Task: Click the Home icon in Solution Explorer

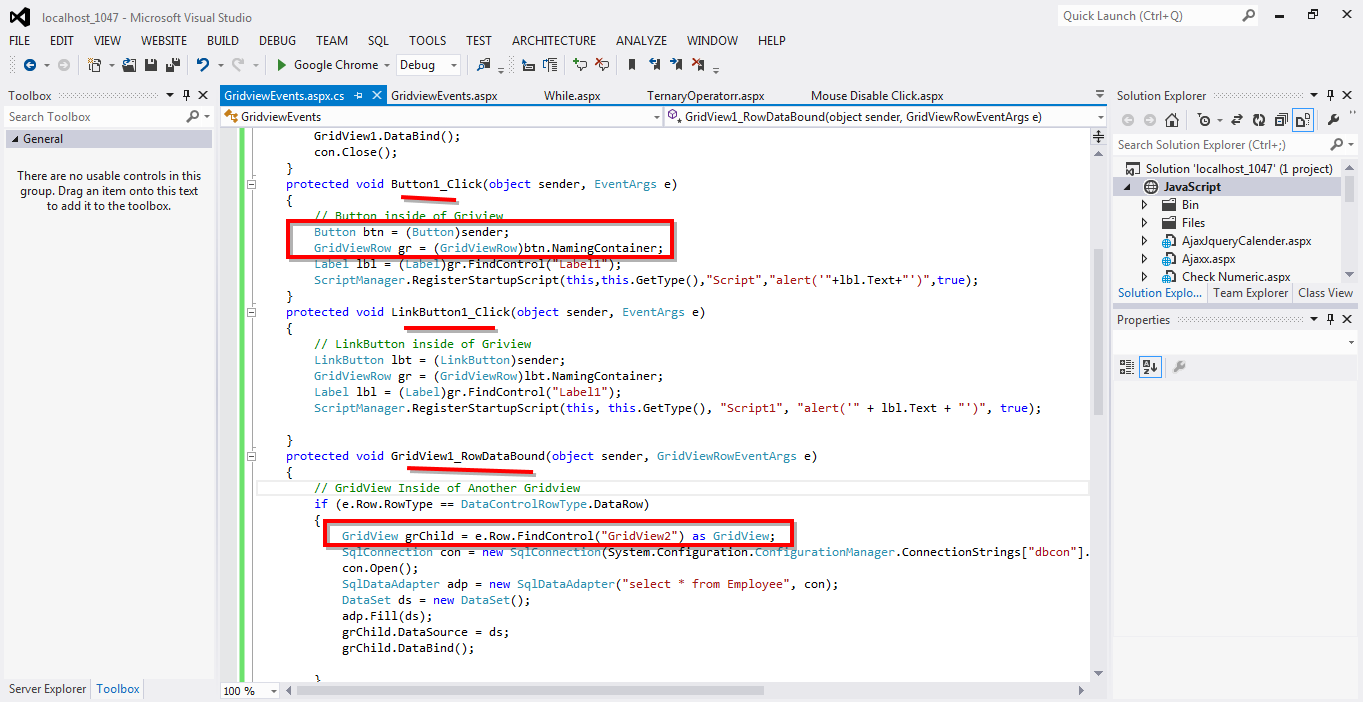Action: [x=1172, y=119]
